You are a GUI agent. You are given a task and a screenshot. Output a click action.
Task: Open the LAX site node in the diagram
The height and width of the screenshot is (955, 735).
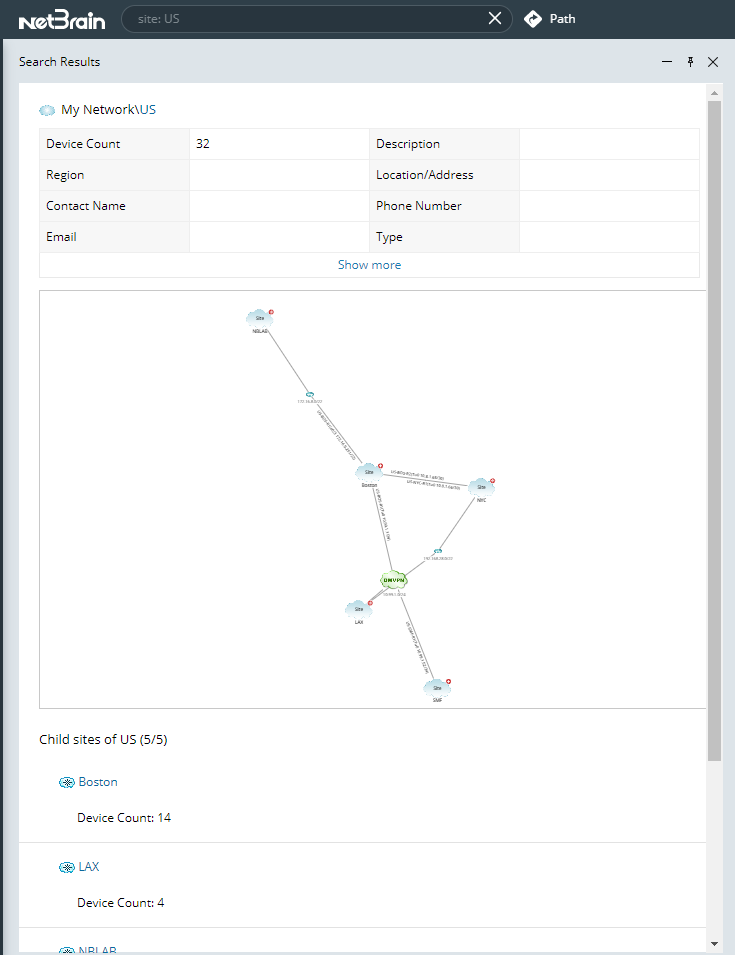tap(357, 607)
